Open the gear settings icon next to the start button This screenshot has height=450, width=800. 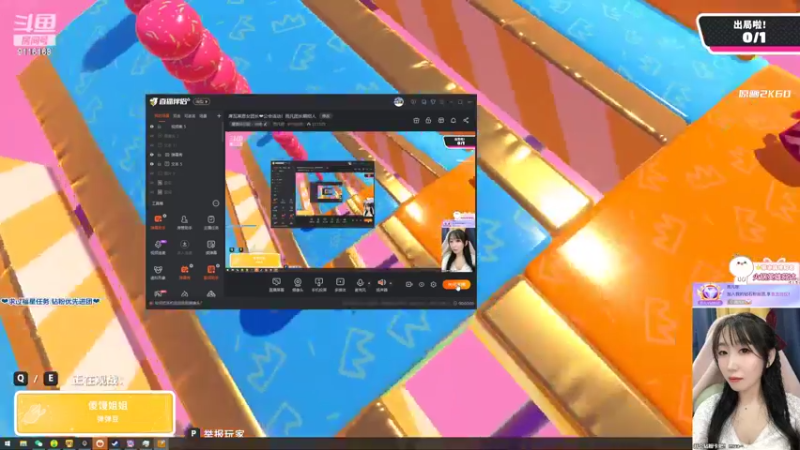[433, 285]
